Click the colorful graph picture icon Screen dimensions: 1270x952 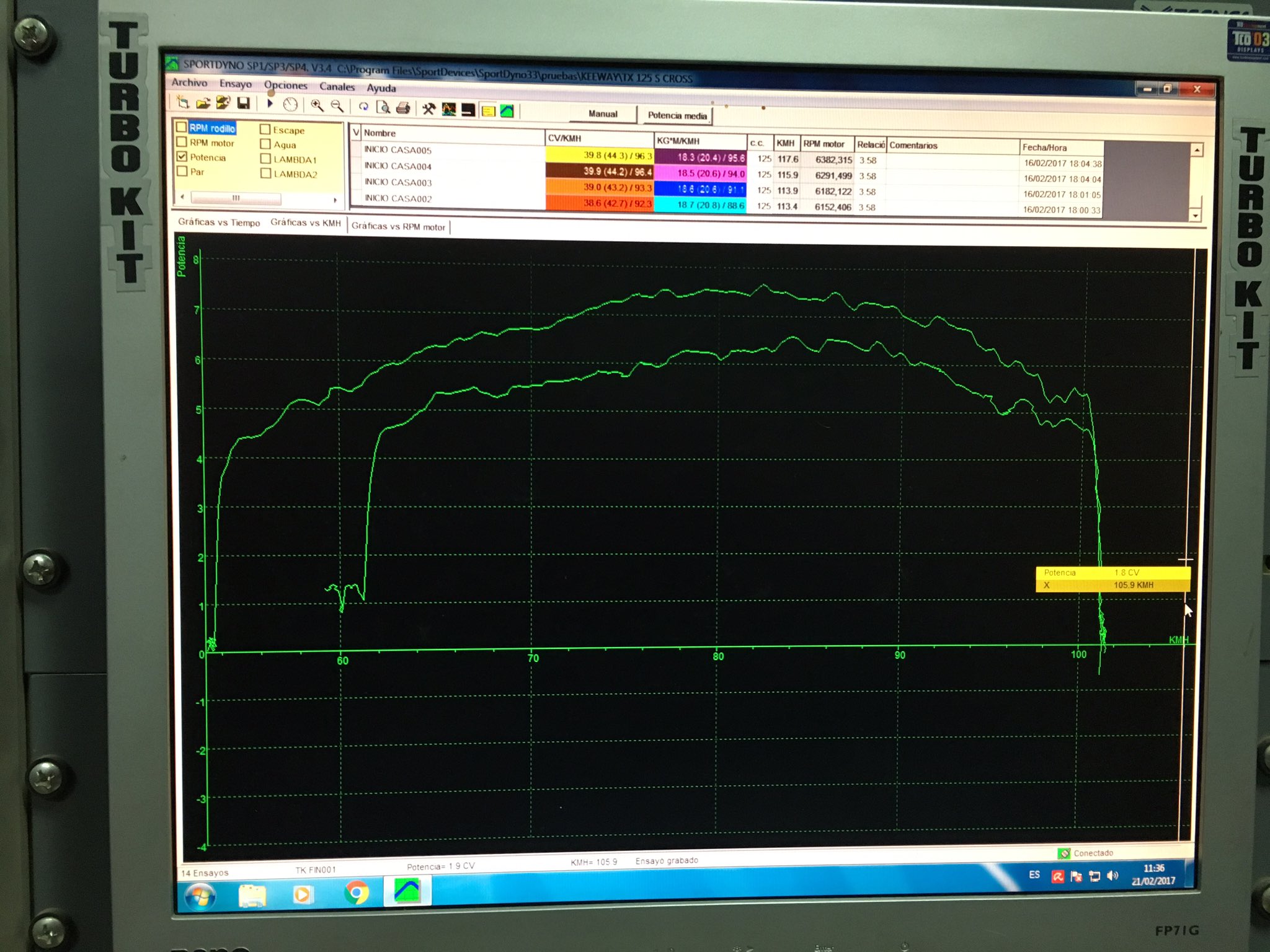tap(448, 109)
